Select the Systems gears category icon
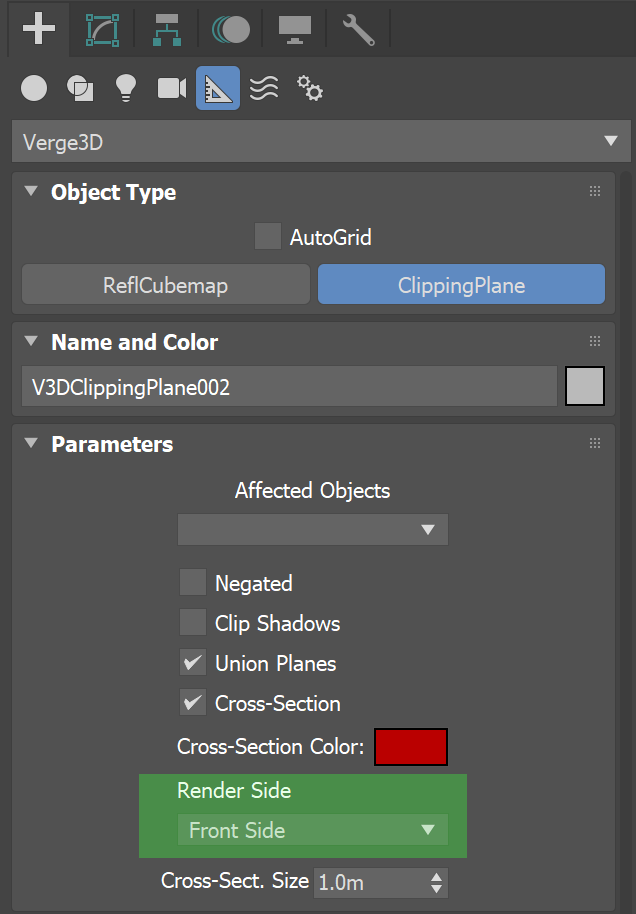 pos(310,89)
